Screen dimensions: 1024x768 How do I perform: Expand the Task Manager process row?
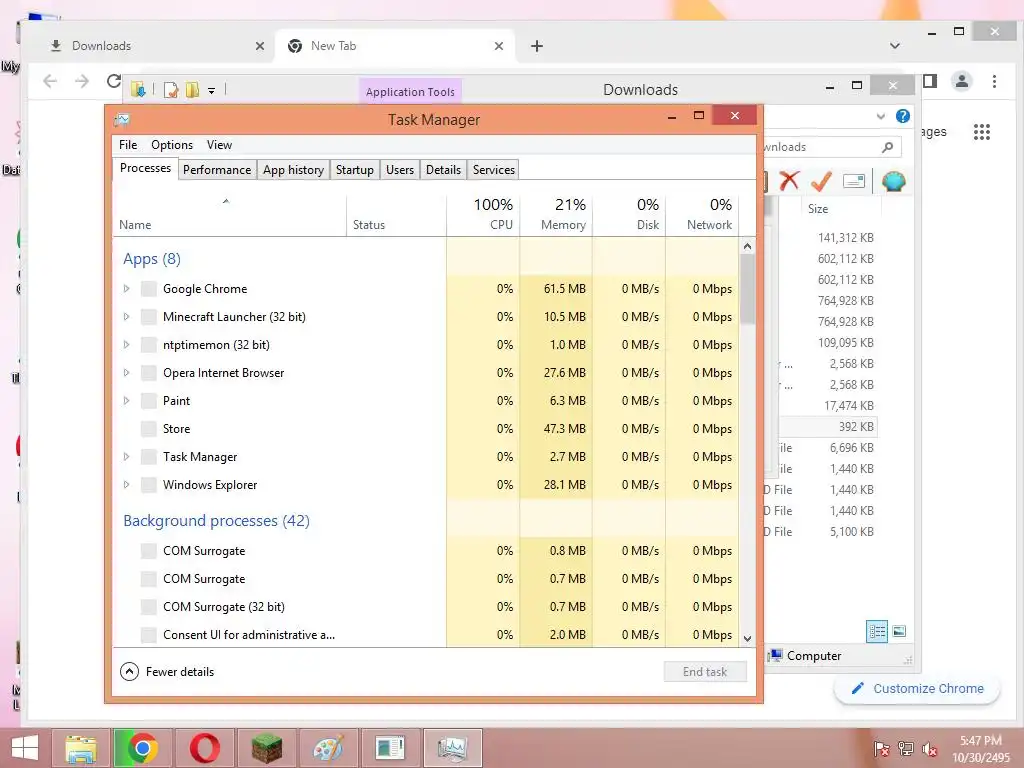[127, 457]
